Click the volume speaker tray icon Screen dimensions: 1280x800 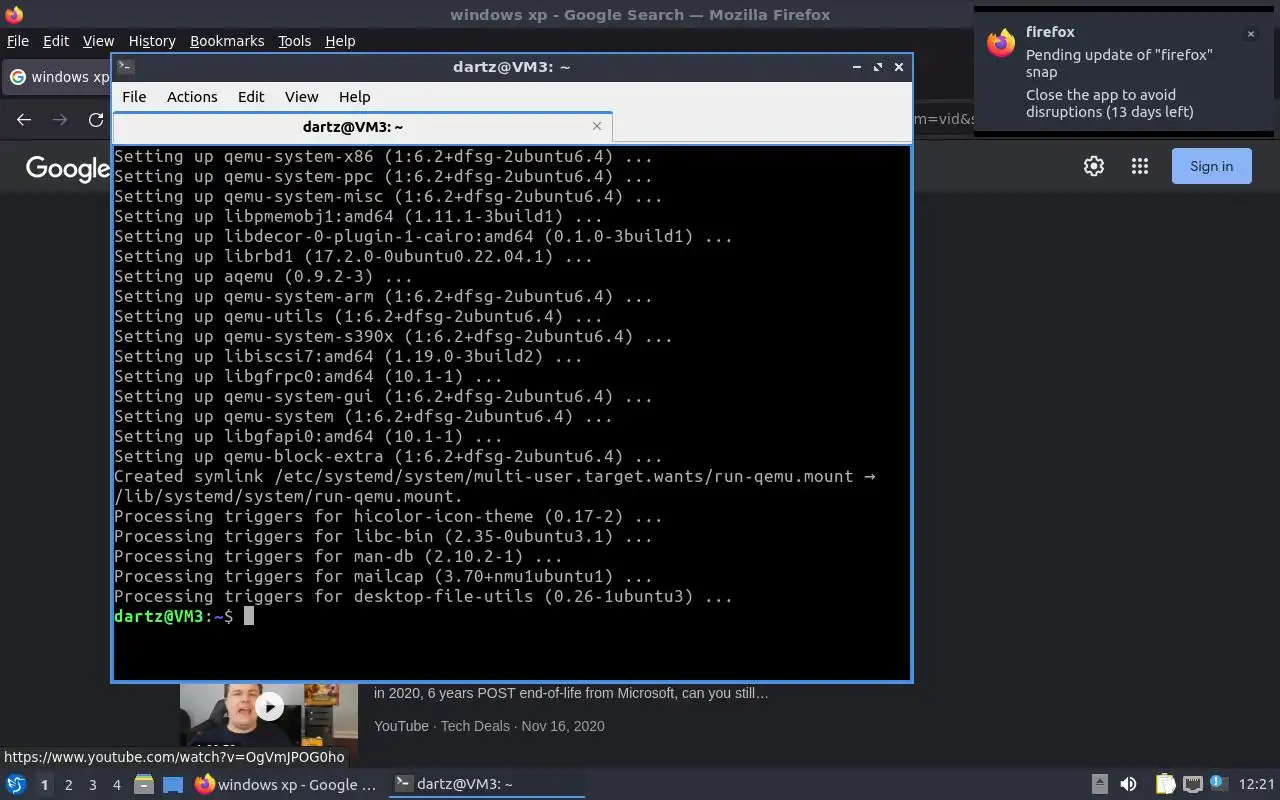(x=1128, y=784)
